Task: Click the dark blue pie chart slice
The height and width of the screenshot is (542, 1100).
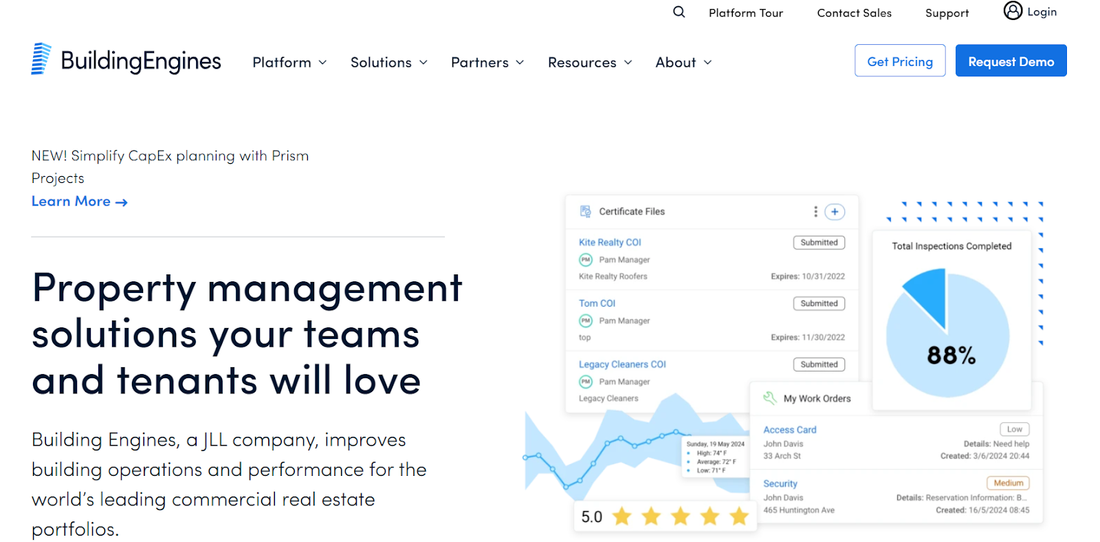Action: point(929,298)
